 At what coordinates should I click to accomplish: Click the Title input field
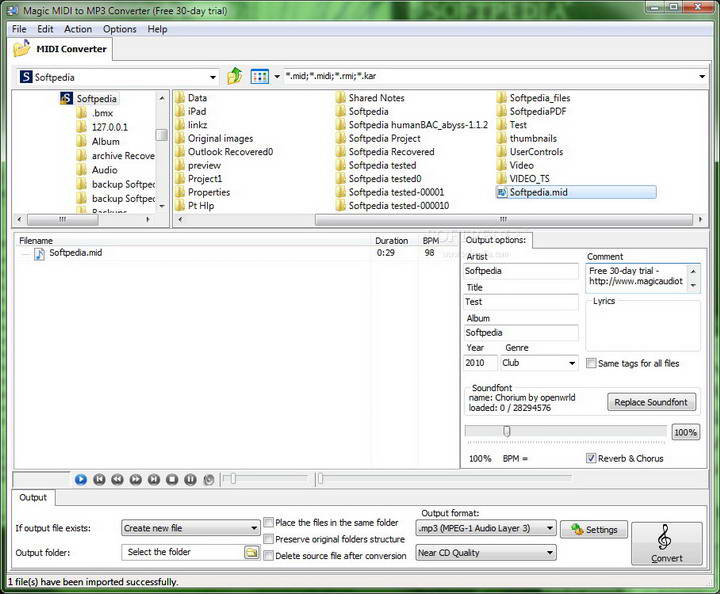pos(521,302)
